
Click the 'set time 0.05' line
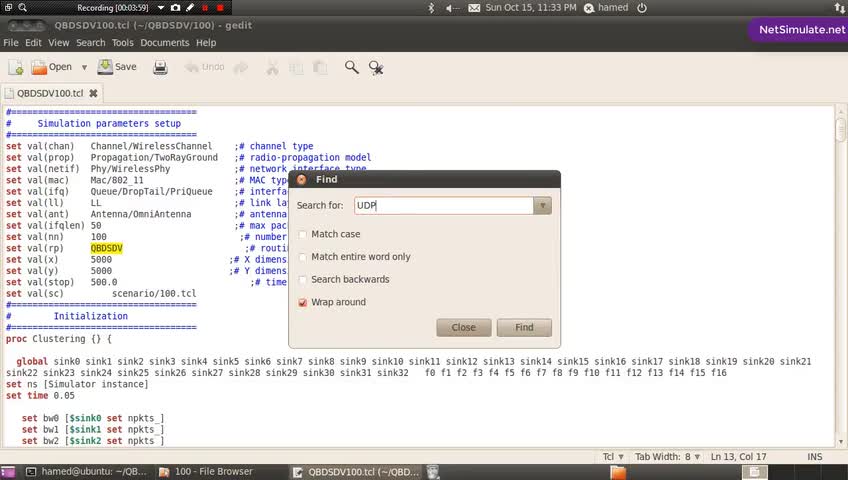(40, 396)
